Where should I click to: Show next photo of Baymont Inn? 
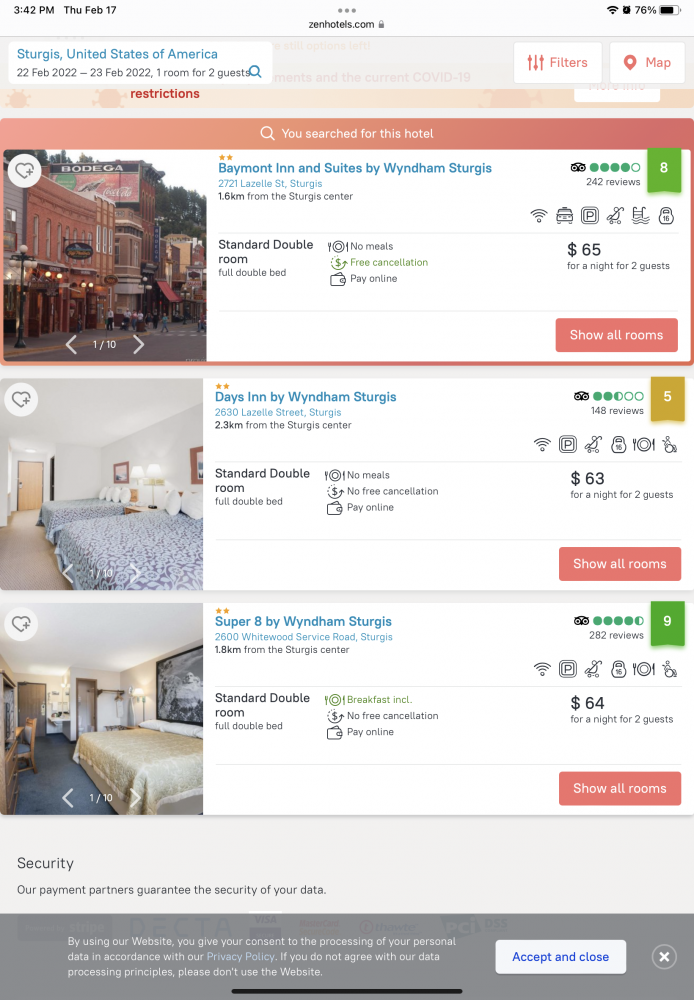138,344
